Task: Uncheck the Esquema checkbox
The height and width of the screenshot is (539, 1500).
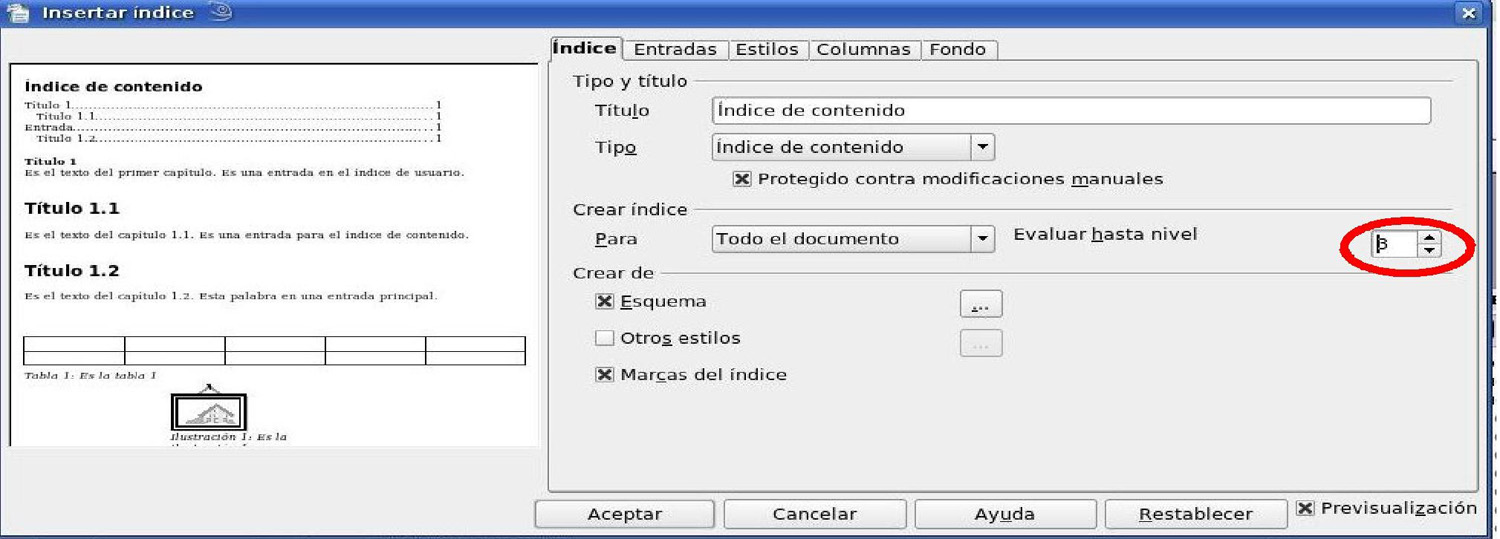Action: coord(604,302)
